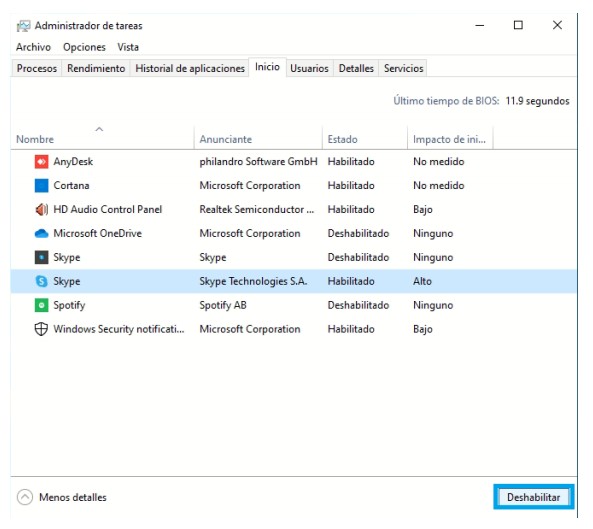Viewport: 593px width, 529px height.
Task: Select the Cortana blue square icon
Action: click(41, 185)
